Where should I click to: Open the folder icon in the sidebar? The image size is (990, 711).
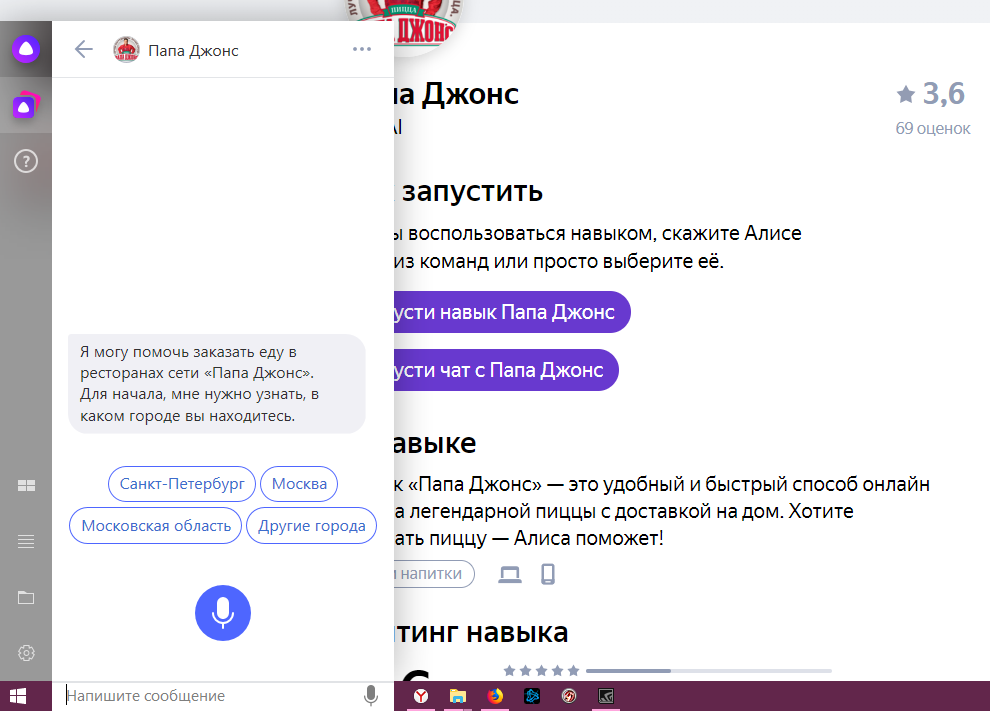pyautogui.click(x=26, y=597)
